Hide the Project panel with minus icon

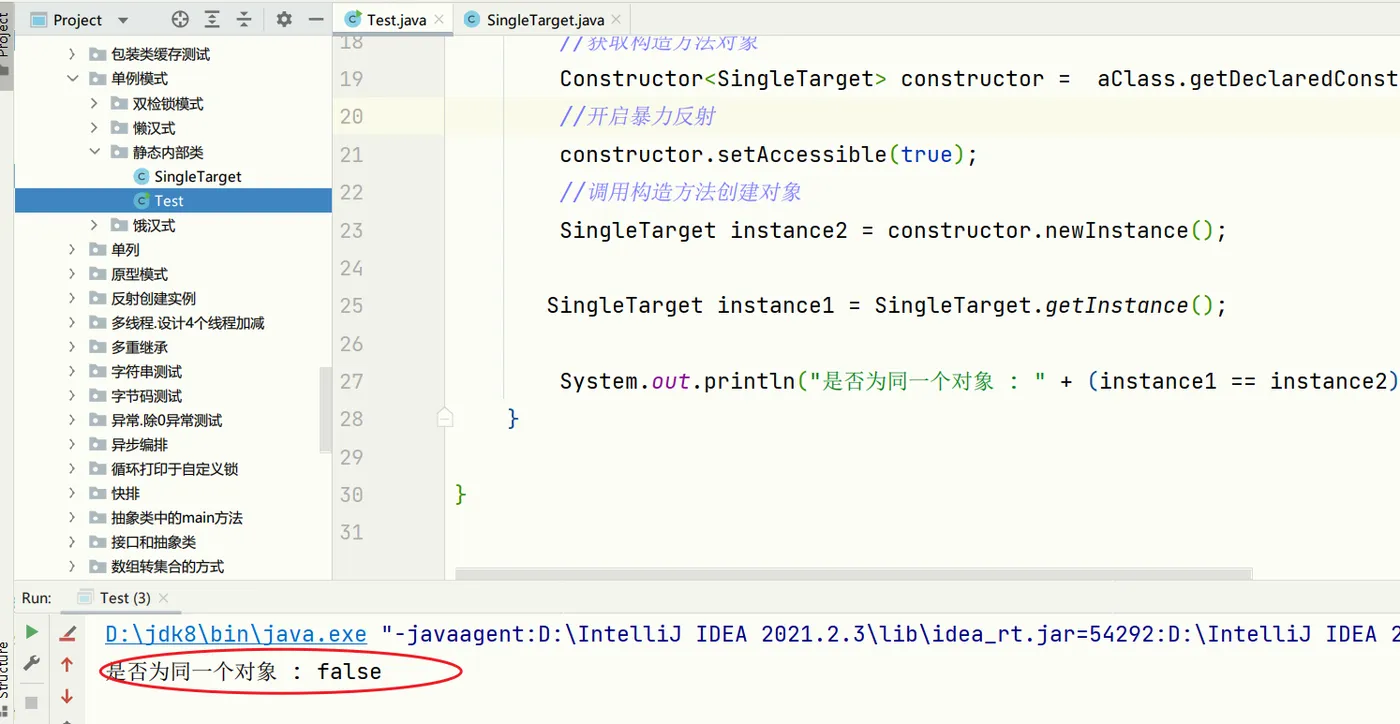pos(316,19)
